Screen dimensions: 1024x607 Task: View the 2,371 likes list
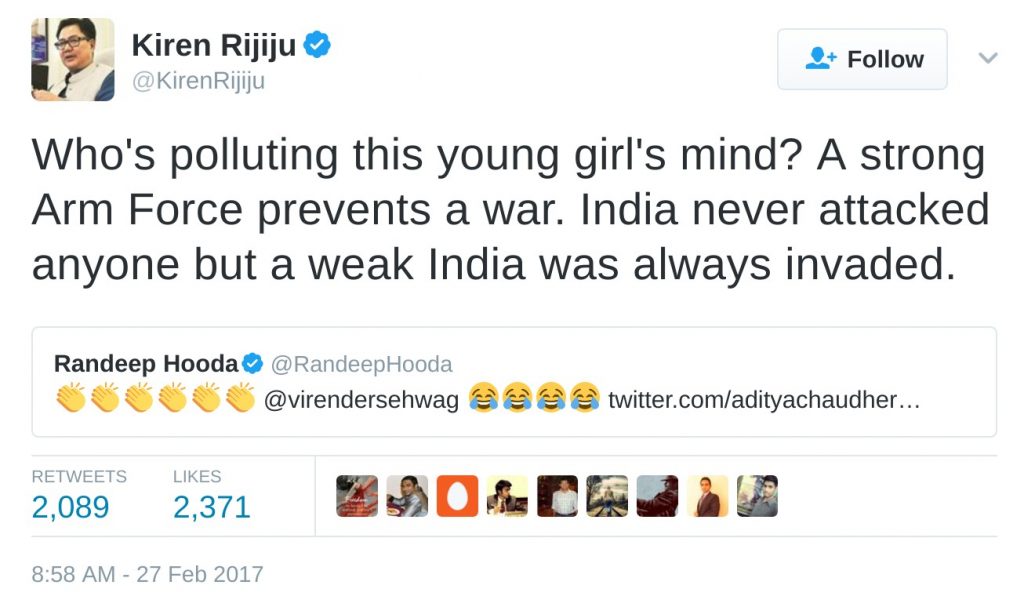tap(211, 507)
